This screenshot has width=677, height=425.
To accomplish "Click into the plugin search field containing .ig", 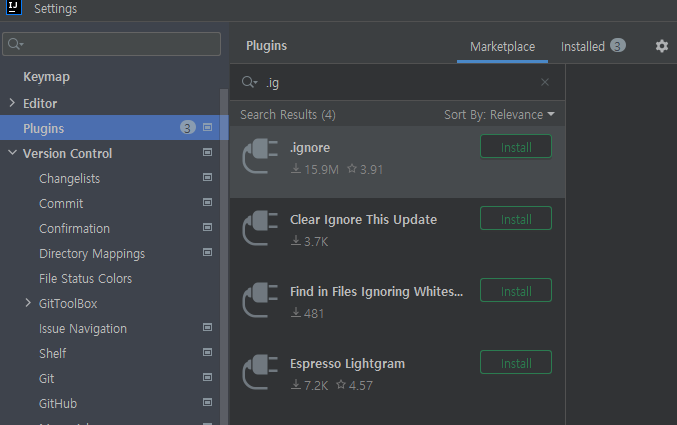I will [x=397, y=82].
